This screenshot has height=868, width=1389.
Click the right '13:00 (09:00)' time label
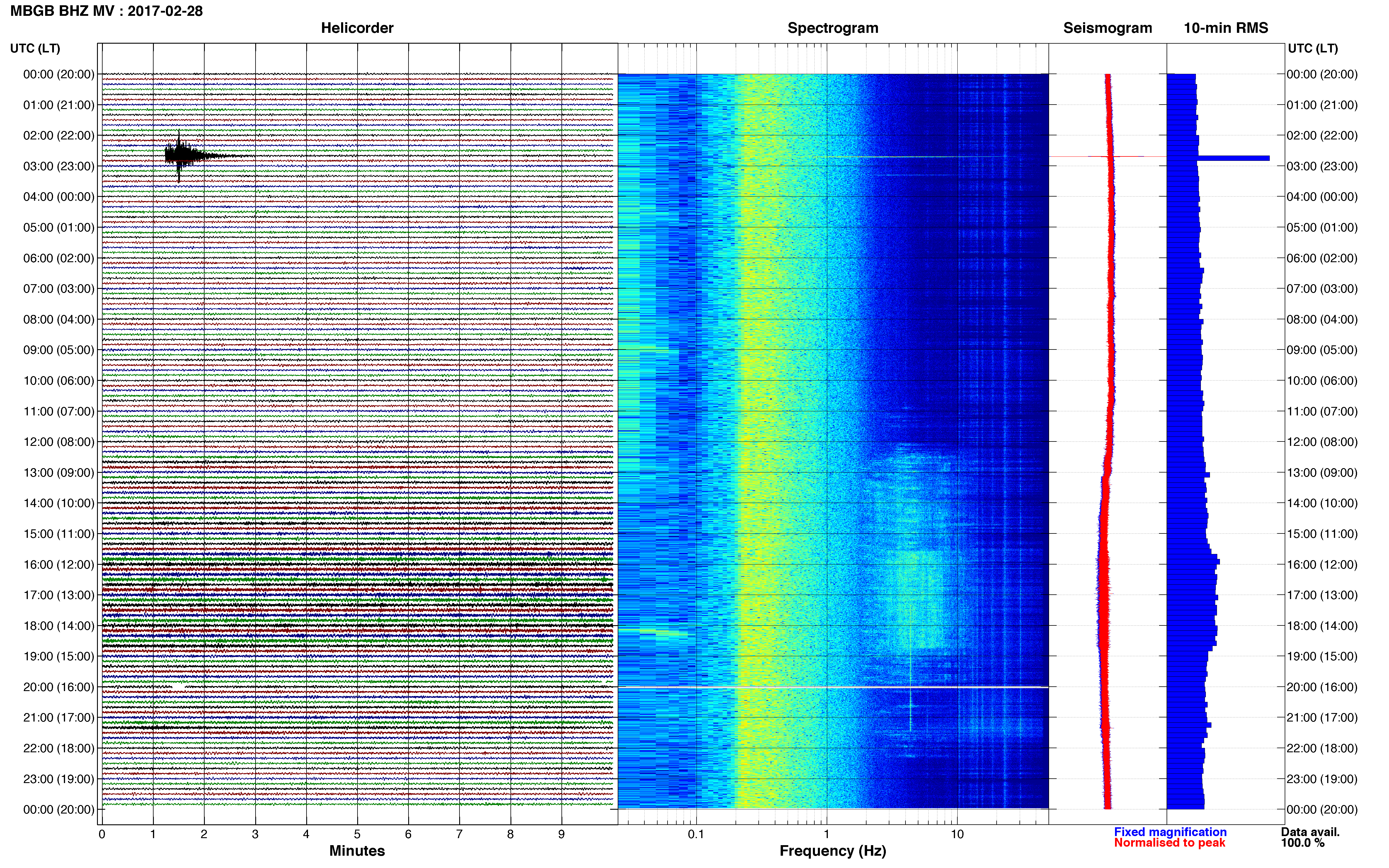coord(1322,473)
